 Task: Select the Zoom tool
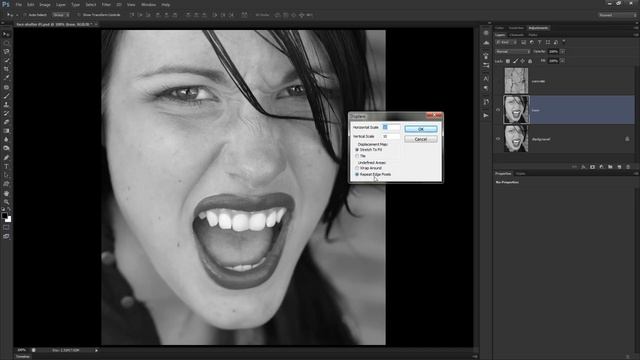coord(6,202)
